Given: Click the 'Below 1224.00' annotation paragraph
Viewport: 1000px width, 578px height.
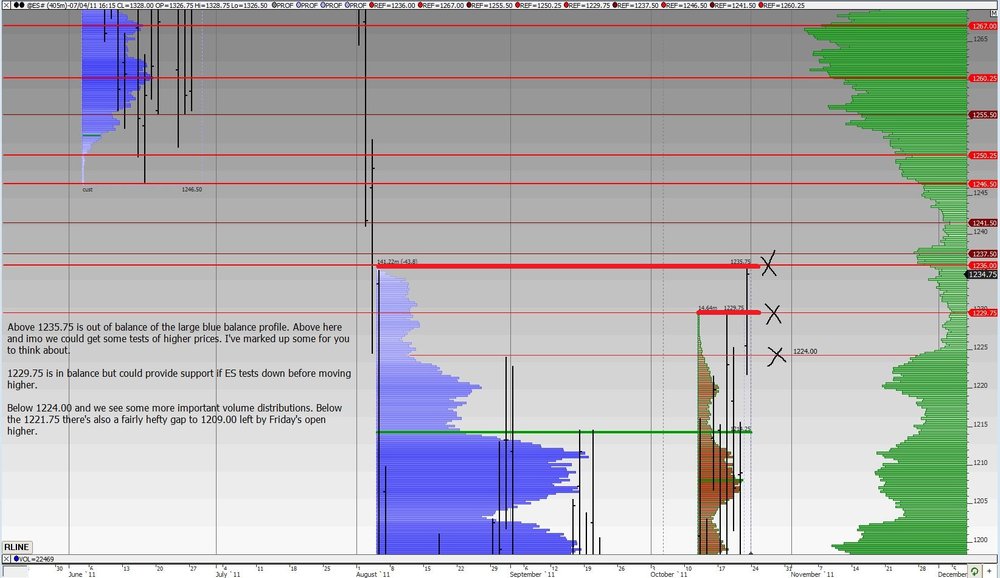Looking at the screenshot, I should 175,419.
